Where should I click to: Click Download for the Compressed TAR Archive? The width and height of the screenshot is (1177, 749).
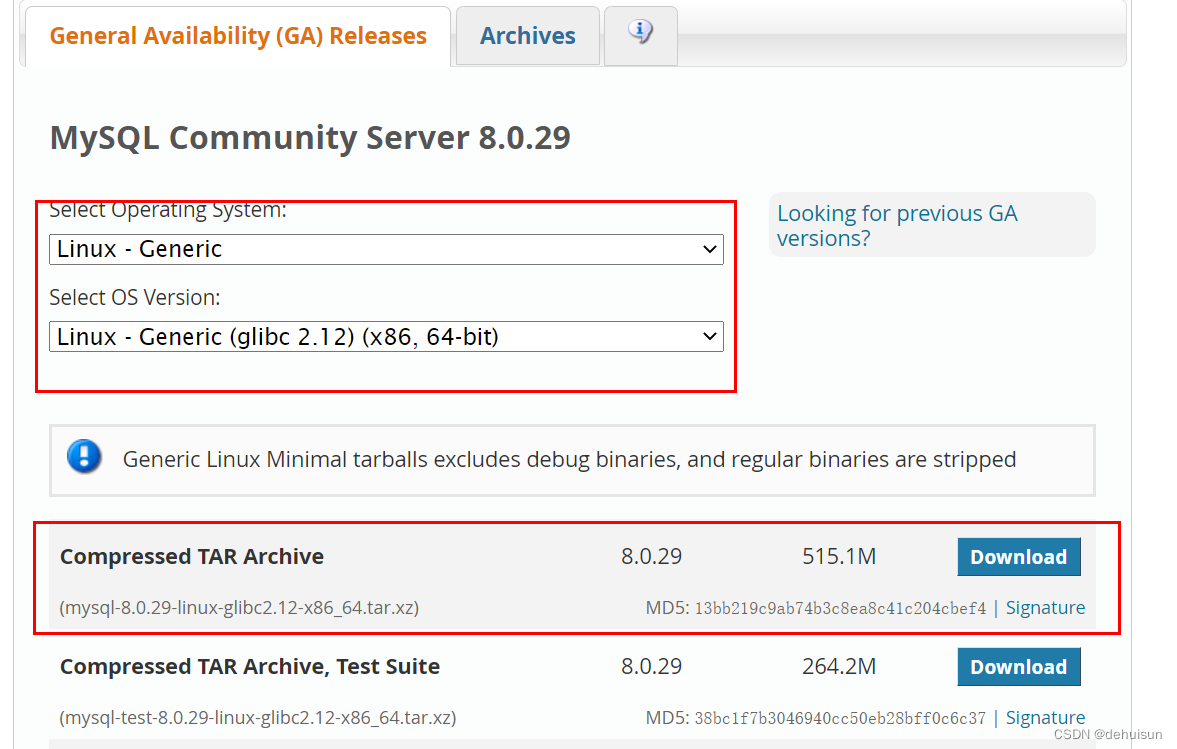(x=1018, y=556)
